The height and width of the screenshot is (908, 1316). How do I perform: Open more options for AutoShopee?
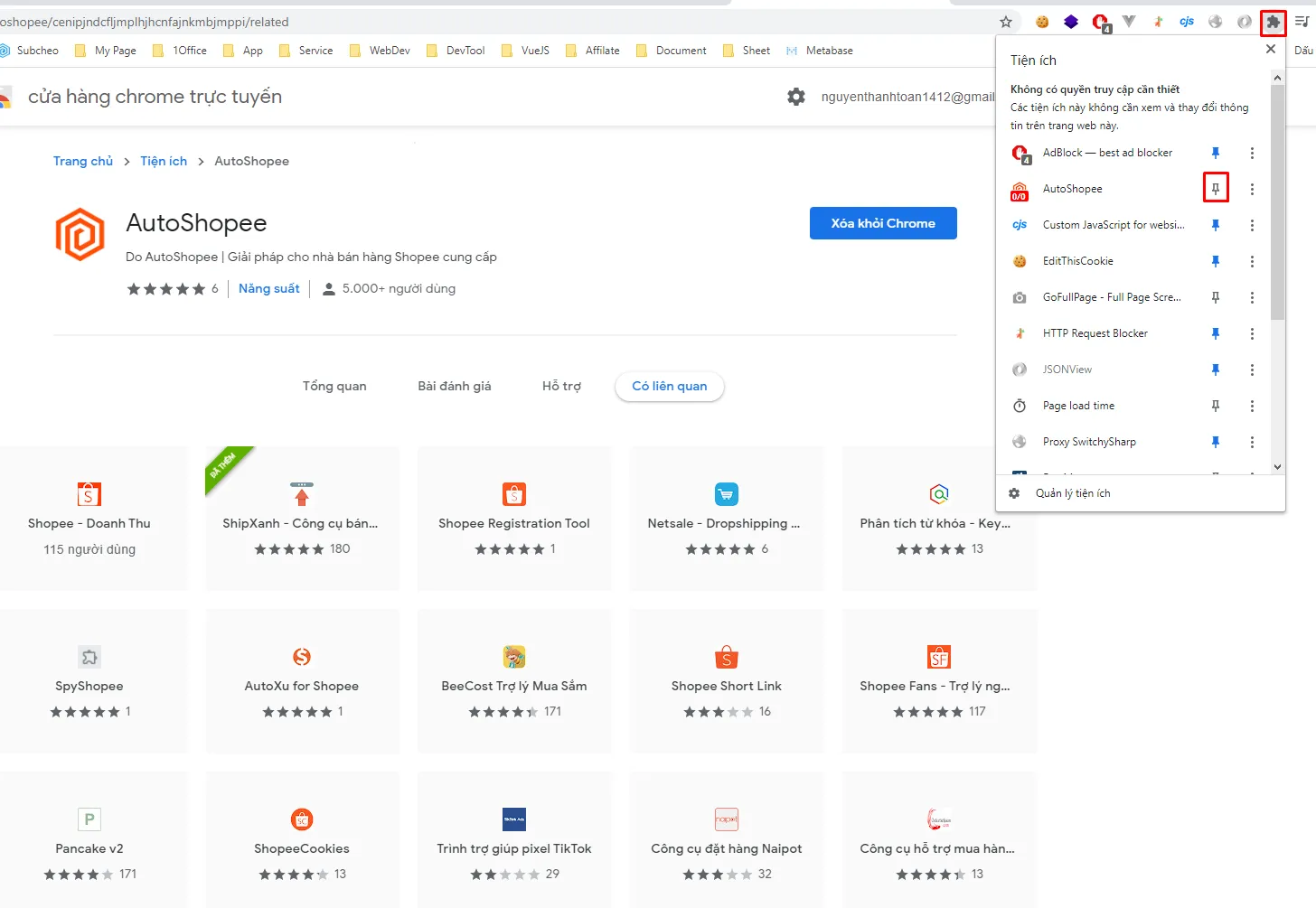1252,189
